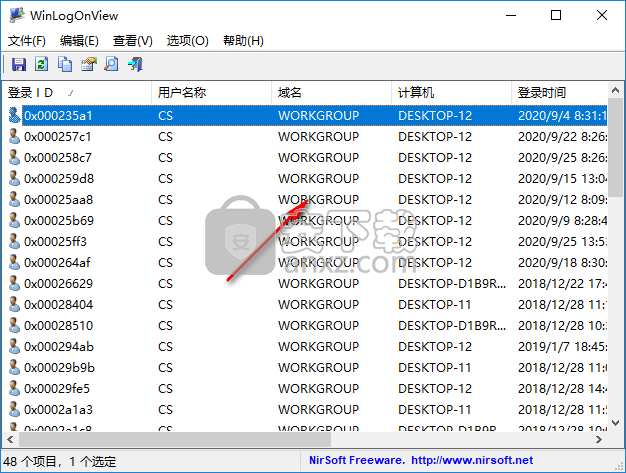Click status text 48 个项目, 1 个选定
This screenshot has height=473, width=626.
pos(60,461)
